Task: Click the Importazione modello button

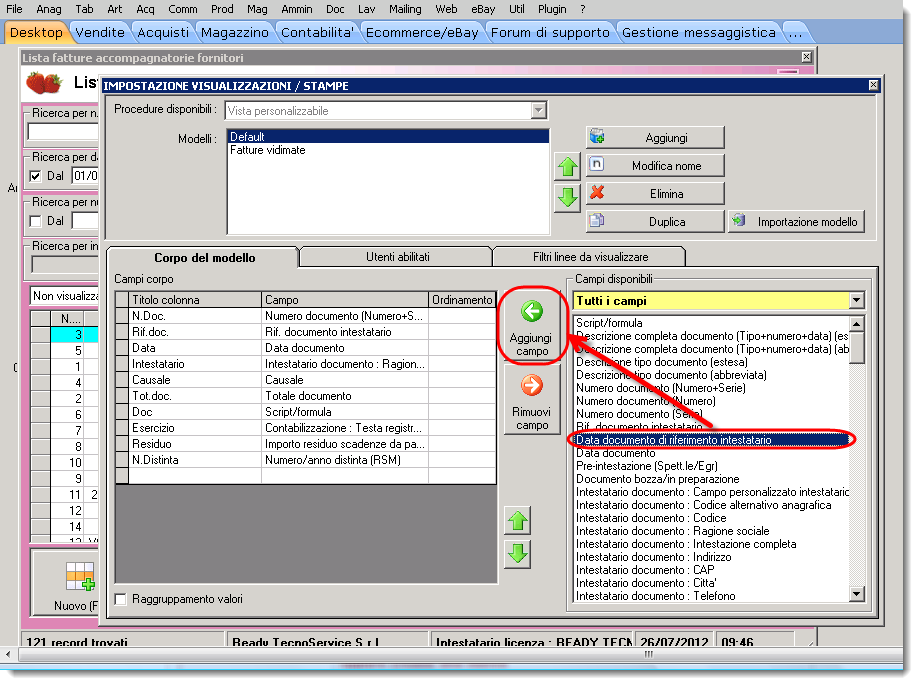Action: [796, 221]
